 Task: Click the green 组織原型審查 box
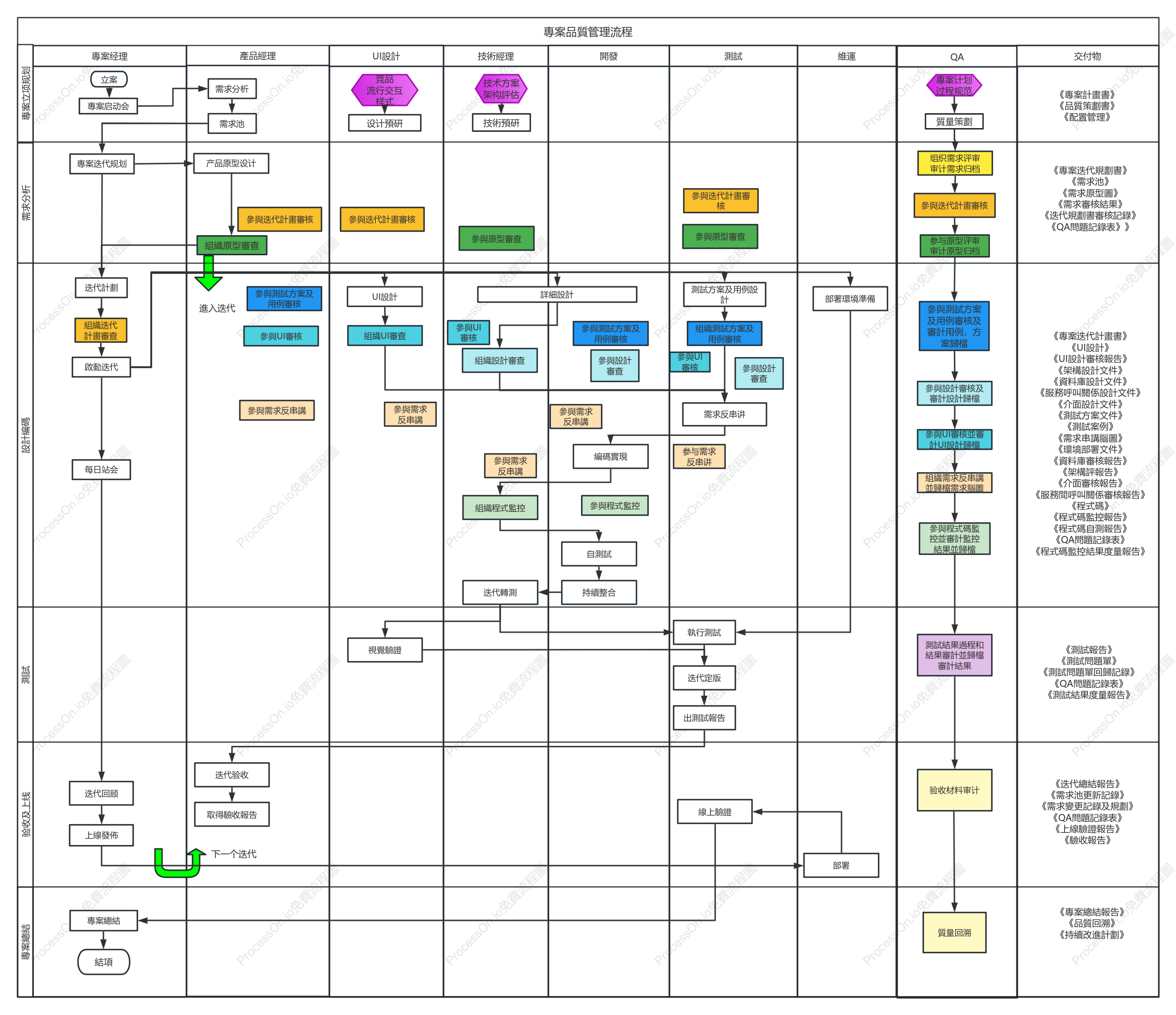[231, 246]
